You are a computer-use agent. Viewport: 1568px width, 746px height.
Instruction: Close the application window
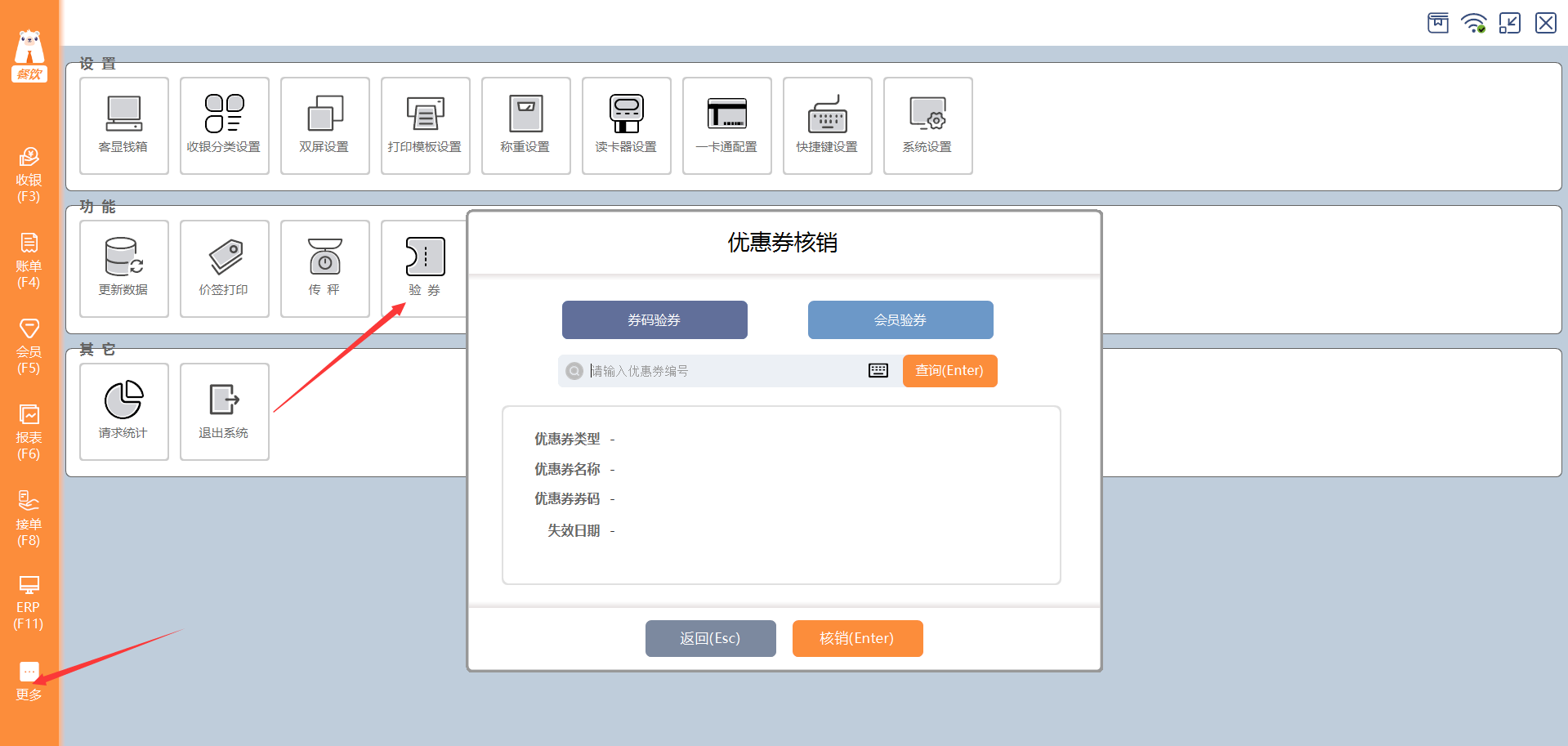pyautogui.click(x=1546, y=23)
